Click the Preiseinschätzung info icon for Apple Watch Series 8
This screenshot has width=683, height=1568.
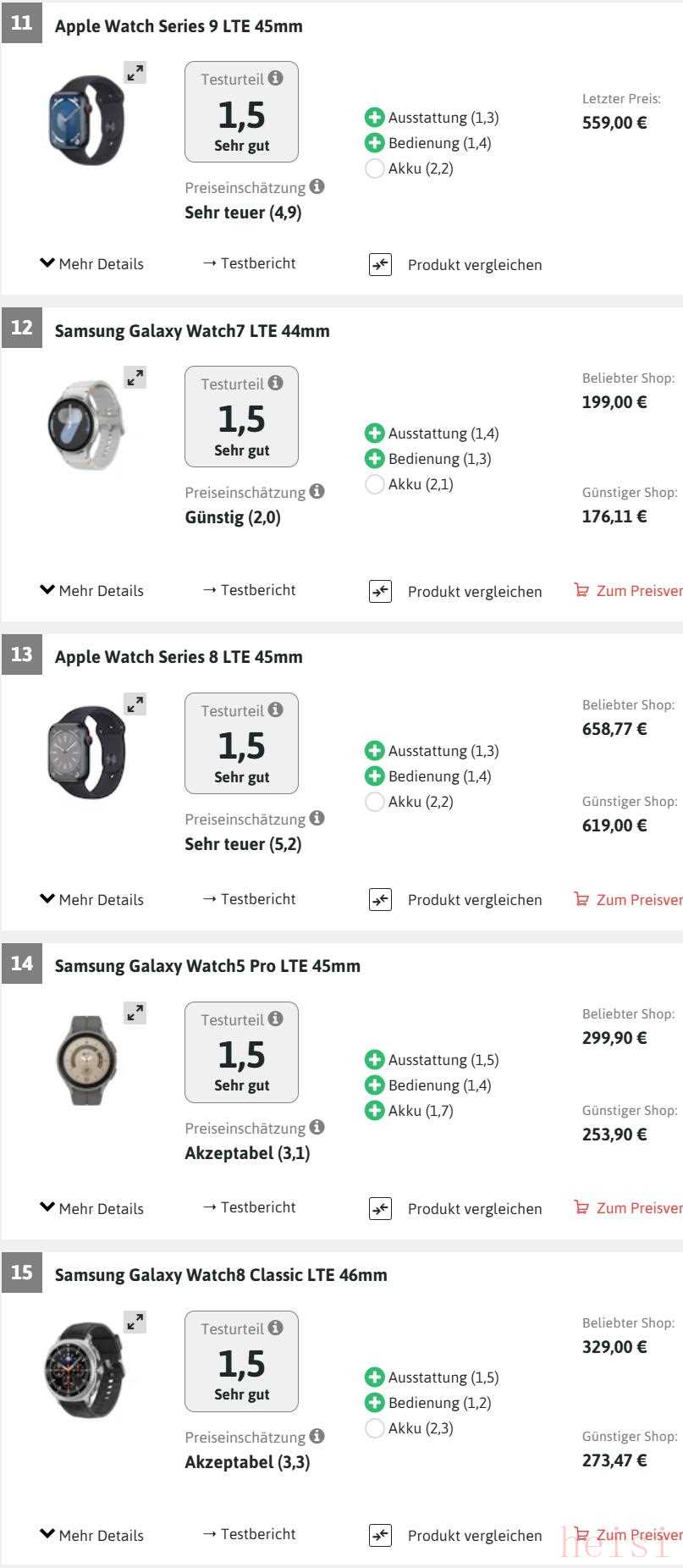pyautogui.click(x=317, y=819)
